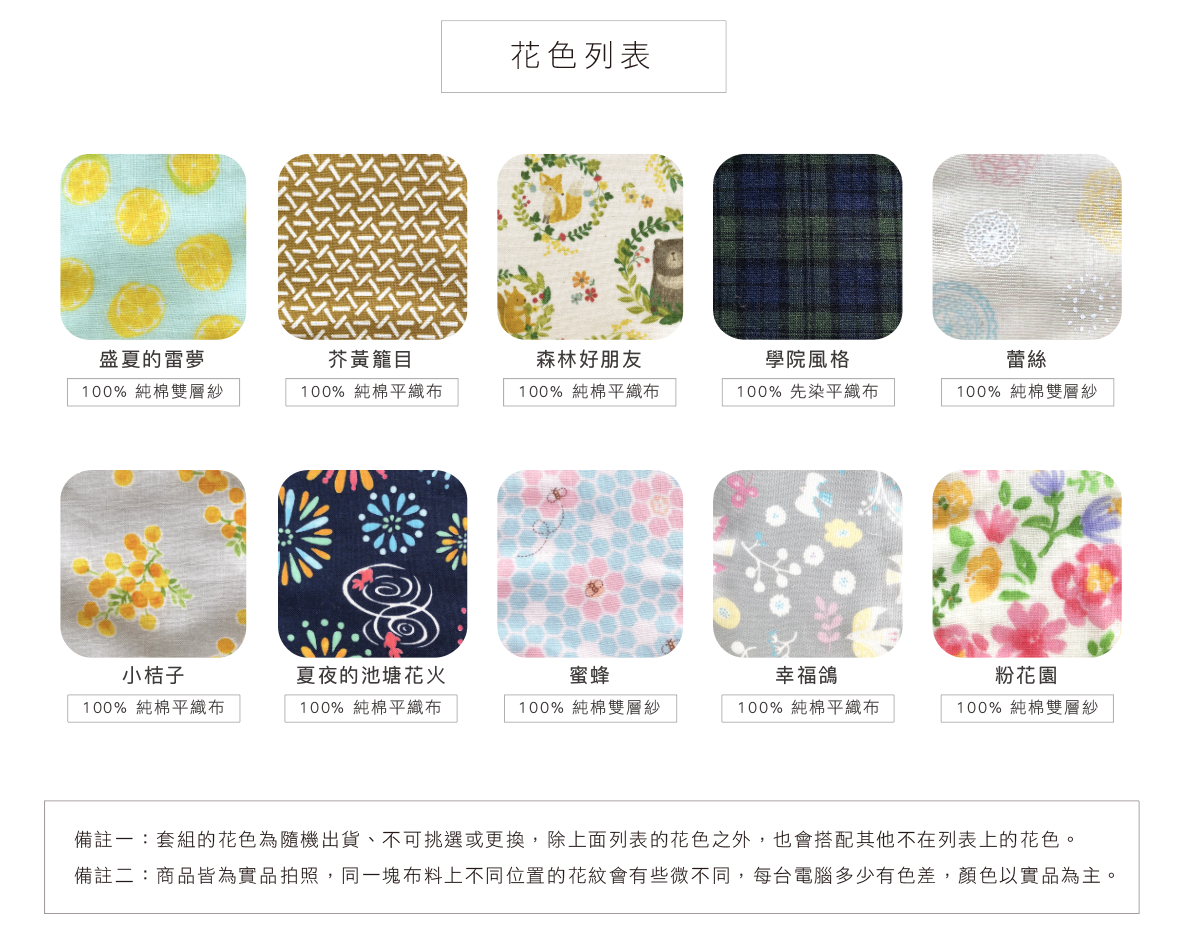
Task: Select the 盛夏的雷夢 lemon fabric swatch
Action: tap(153, 247)
